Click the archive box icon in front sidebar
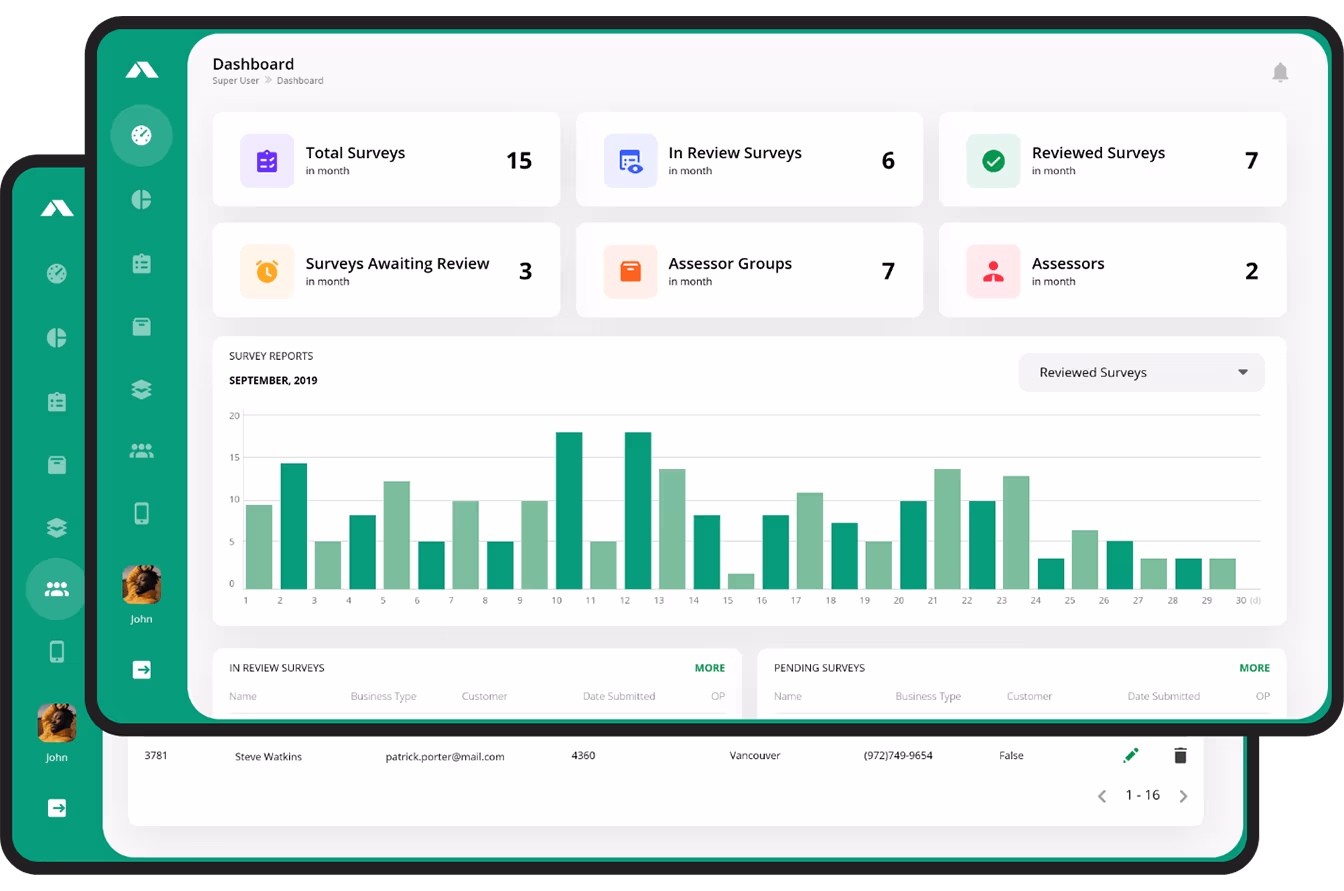 (x=141, y=327)
